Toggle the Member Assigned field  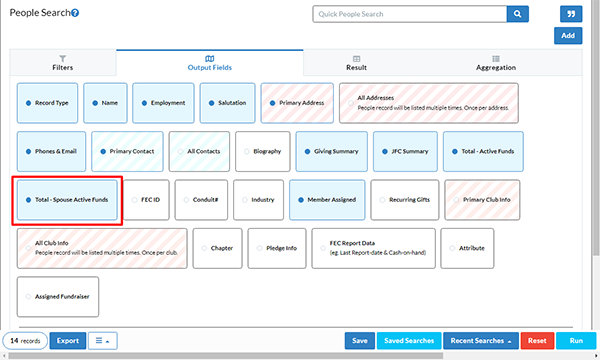pos(327,200)
